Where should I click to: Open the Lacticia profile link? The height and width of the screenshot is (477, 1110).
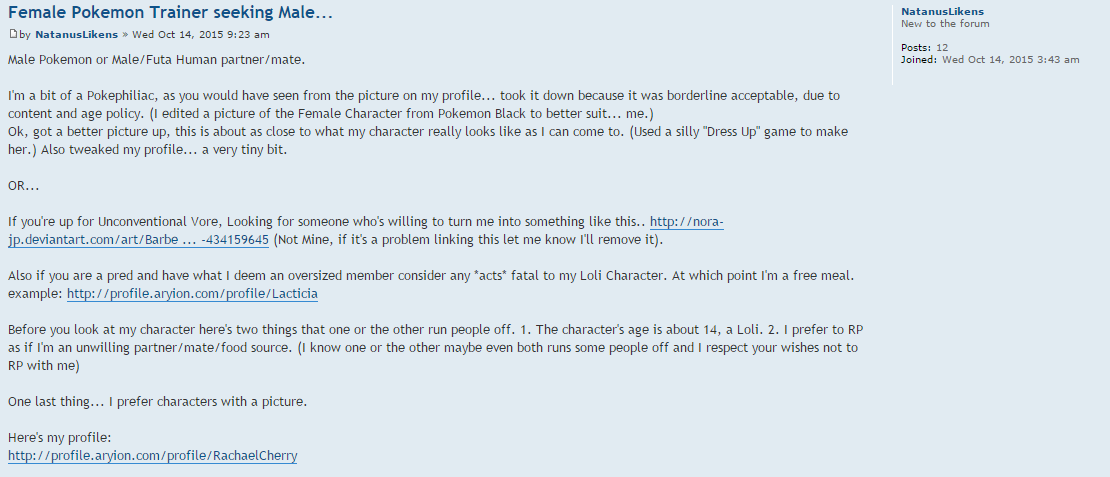pyautogui.click(x=192, y=294)
